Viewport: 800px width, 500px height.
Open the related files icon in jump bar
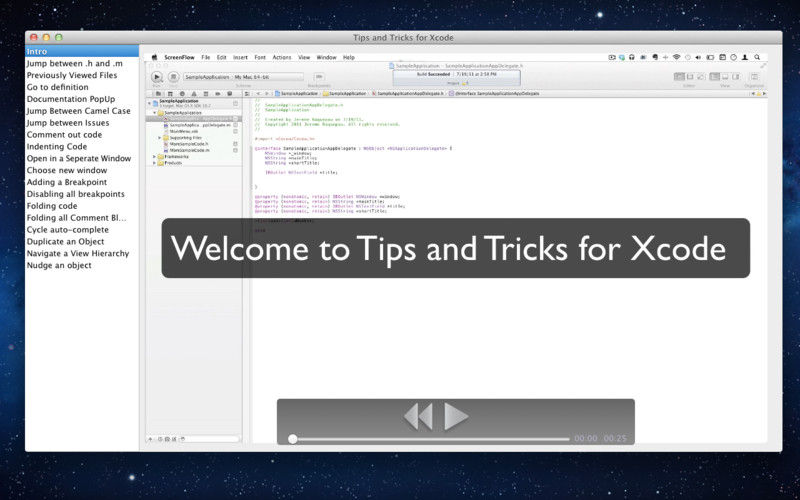coord(247,94)
